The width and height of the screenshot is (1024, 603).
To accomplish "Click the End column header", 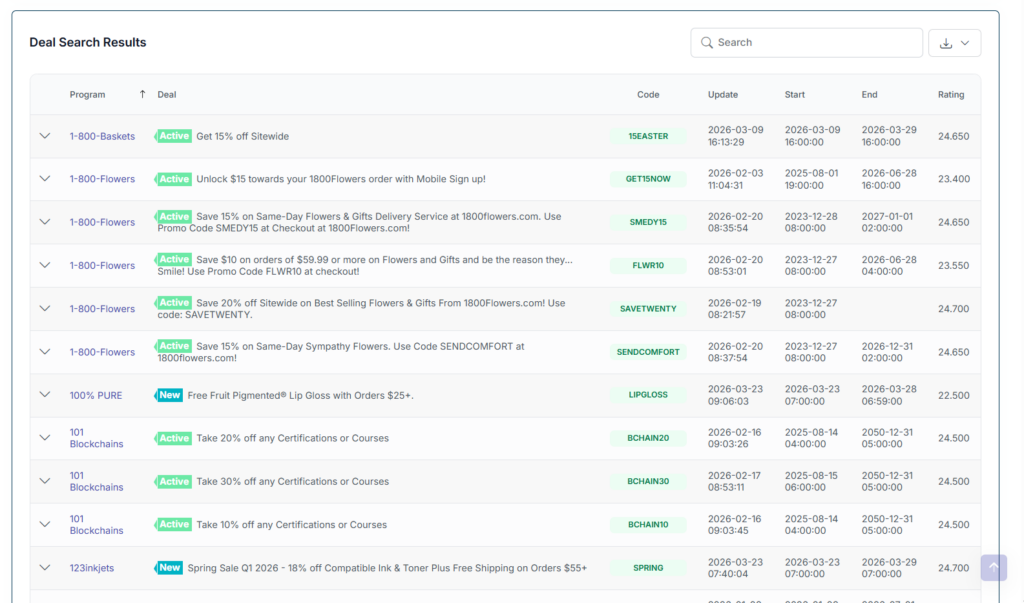I will pyautogui.click(x=869, y=95).
